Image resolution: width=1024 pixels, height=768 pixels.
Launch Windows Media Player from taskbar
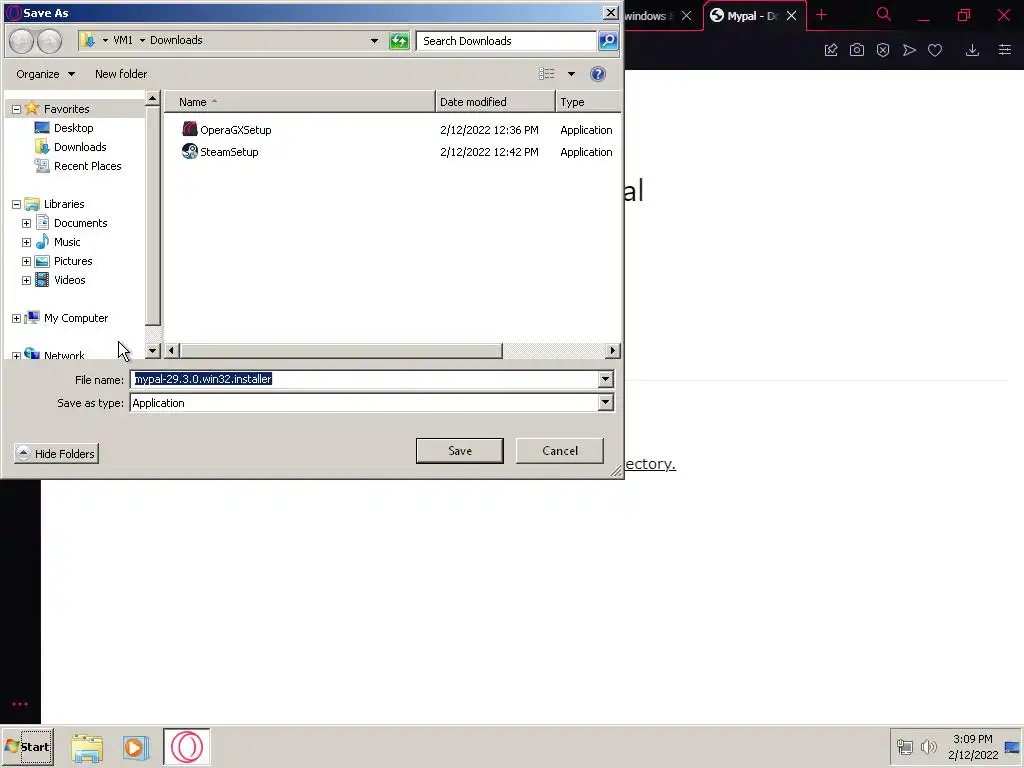tap(135, 747)
